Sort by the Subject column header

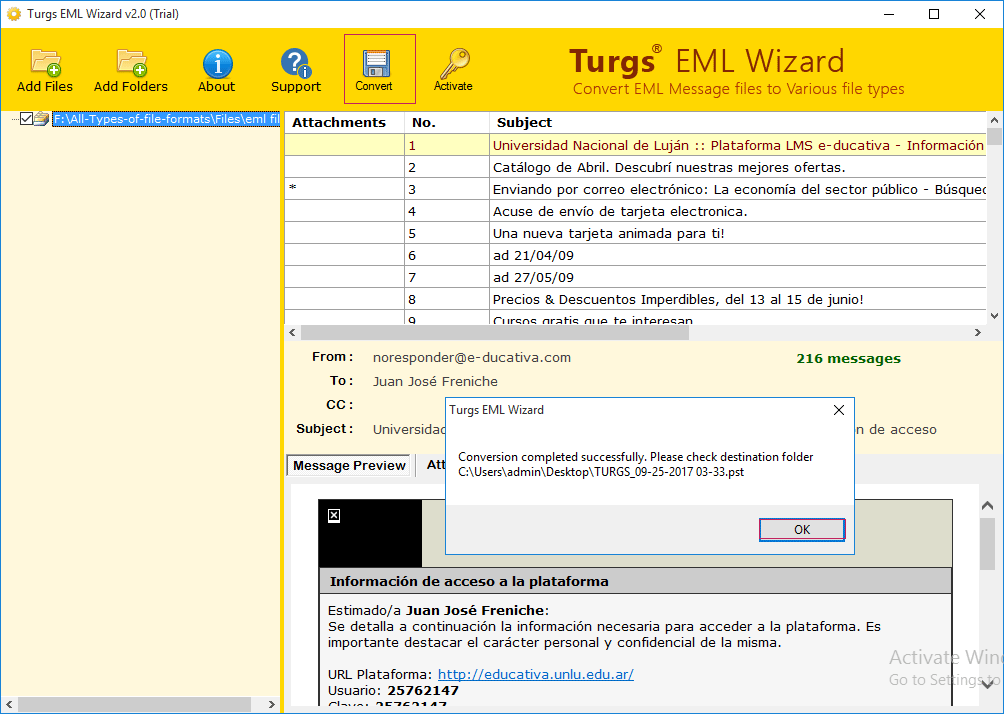[738, 122]
